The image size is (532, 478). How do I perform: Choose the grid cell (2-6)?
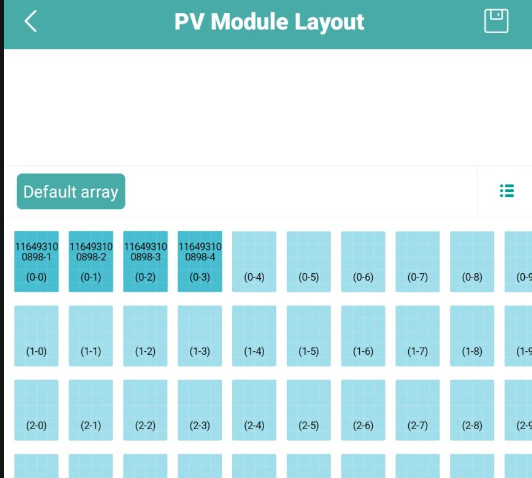(x=363, y=410)
